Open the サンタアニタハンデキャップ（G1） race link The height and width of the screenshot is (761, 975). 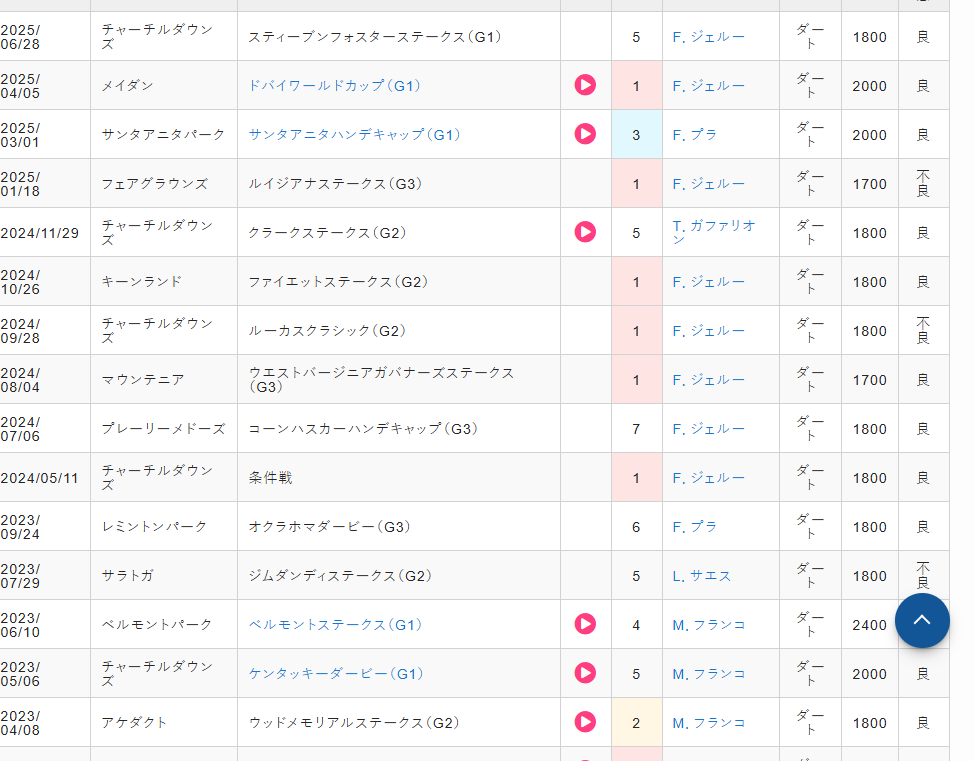click(355, 135)
